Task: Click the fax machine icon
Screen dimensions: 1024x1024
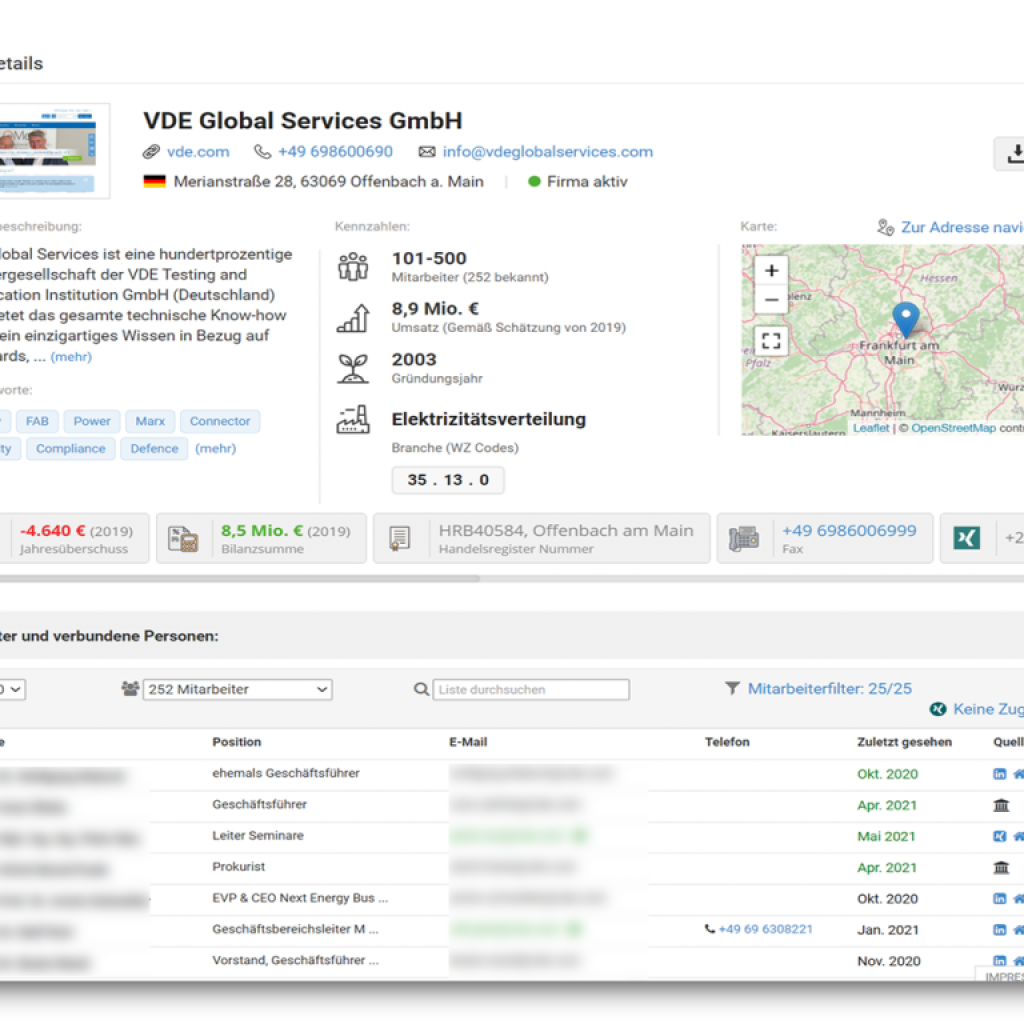Action: tap(743, 538)
